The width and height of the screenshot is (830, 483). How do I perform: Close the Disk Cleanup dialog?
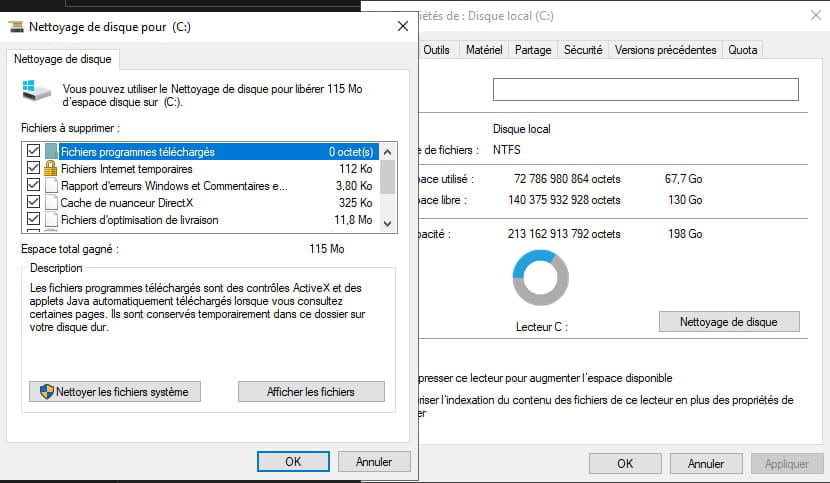click(x=403, y=26)
